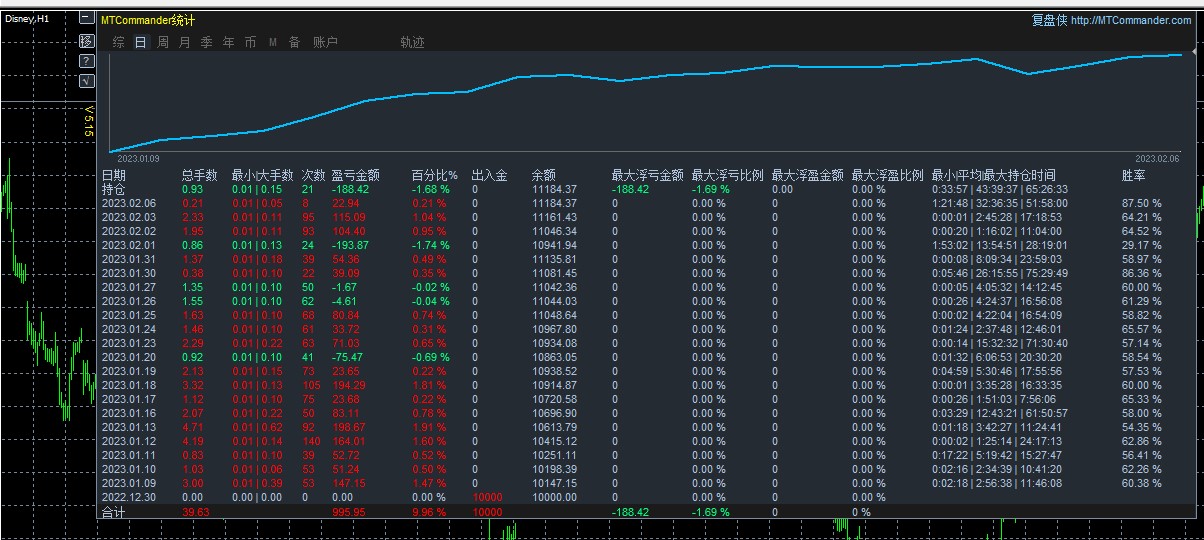Screen dimensions: 1204x540
Task: Click the 日期 column header
Action: 114,175
